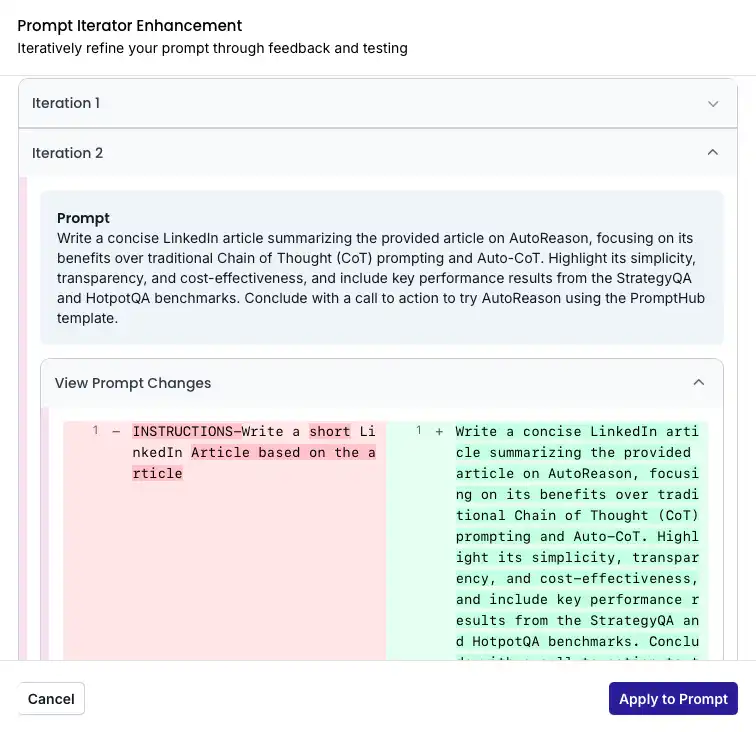Image resolution: width=756 pixels, height=732 pixels.
Task: Collapse Iteration 2 using its chevron icon
Action: [x=713, y=152]
